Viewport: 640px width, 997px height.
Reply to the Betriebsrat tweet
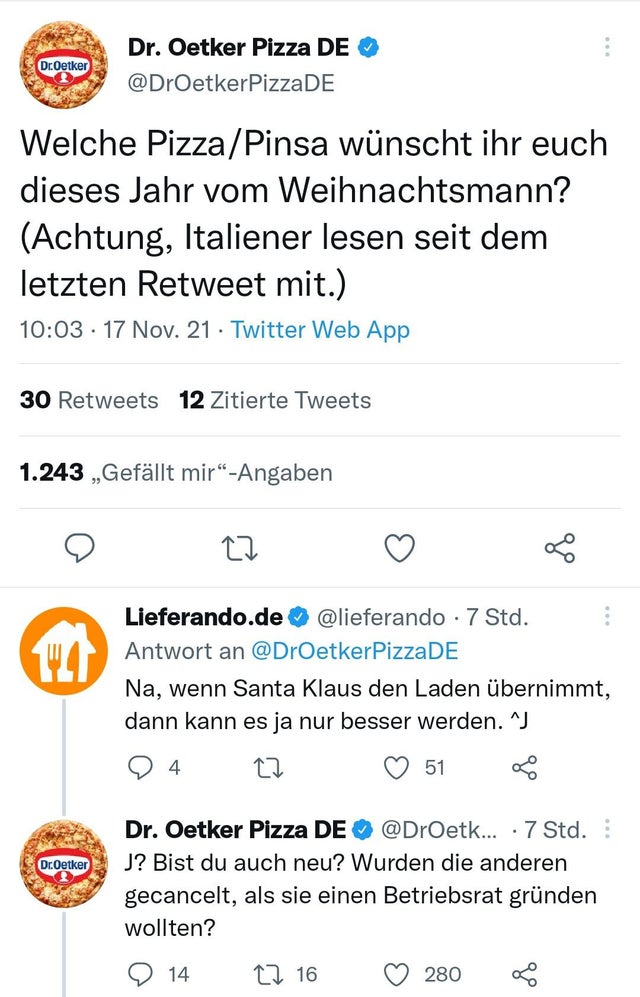coord(141,973)
